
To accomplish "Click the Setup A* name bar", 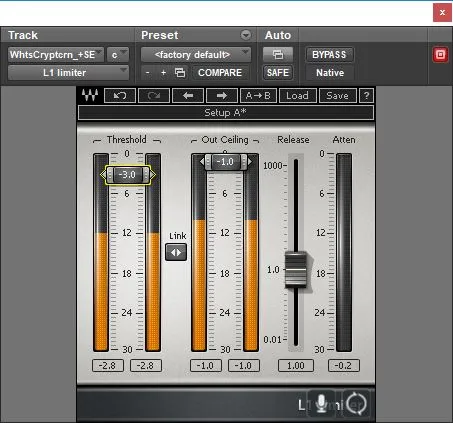I will [x=226, y=113].
